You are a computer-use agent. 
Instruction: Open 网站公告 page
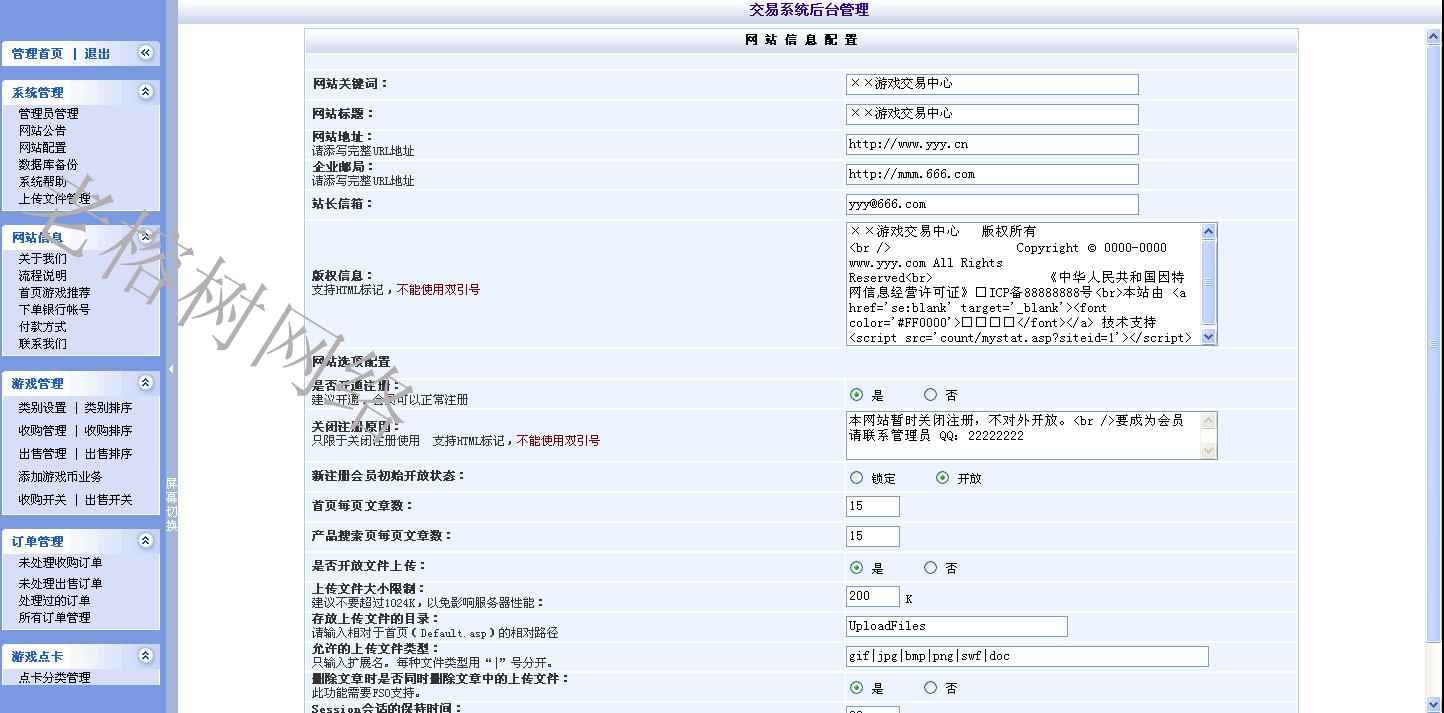pyautogui.click(x=42, y=131)
